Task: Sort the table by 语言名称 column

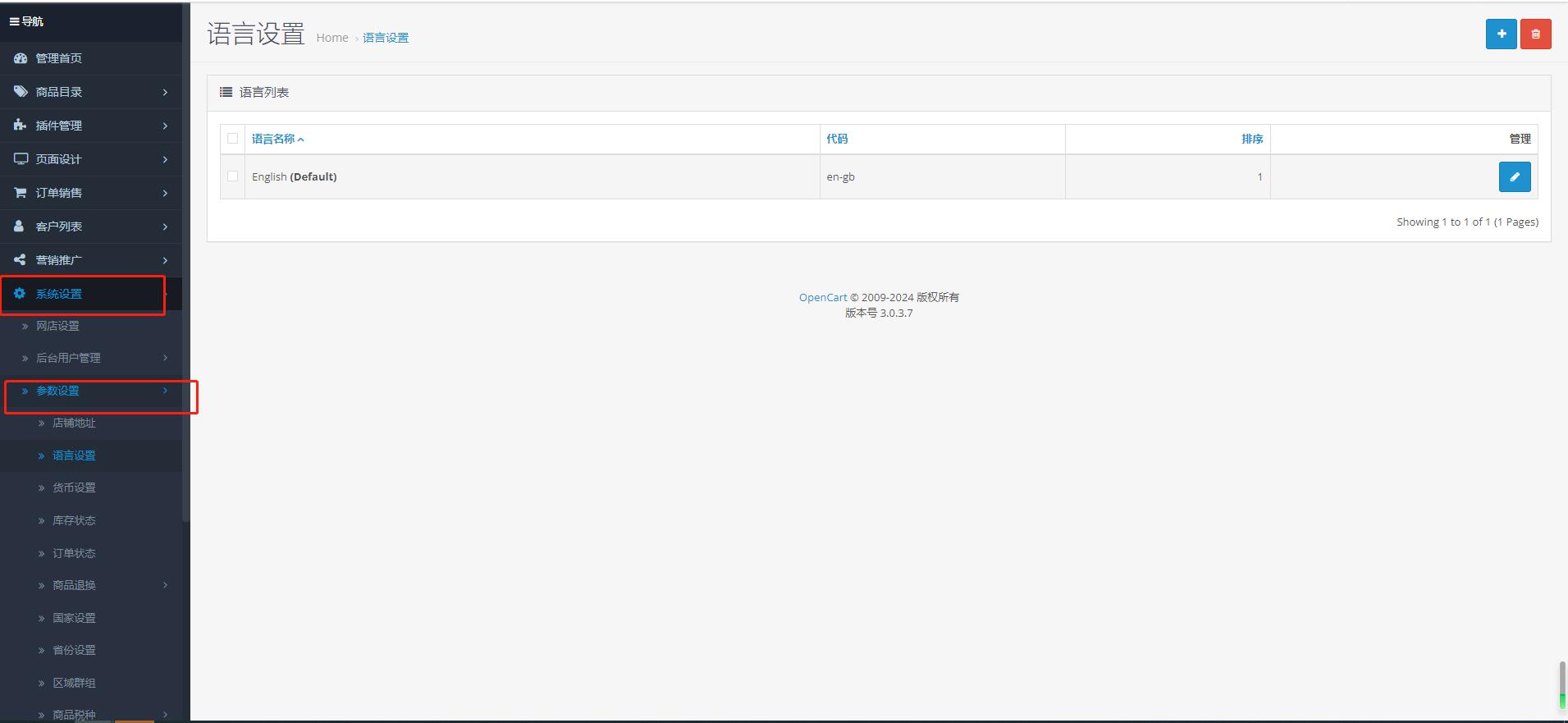Action: pos(273,139)
